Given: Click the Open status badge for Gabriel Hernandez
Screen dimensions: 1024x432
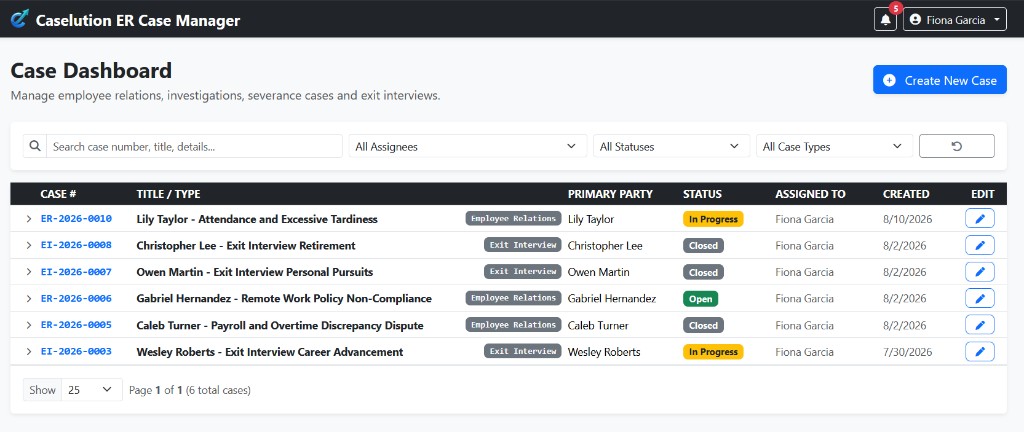Looking at the screenshot, I should (701, 299).
